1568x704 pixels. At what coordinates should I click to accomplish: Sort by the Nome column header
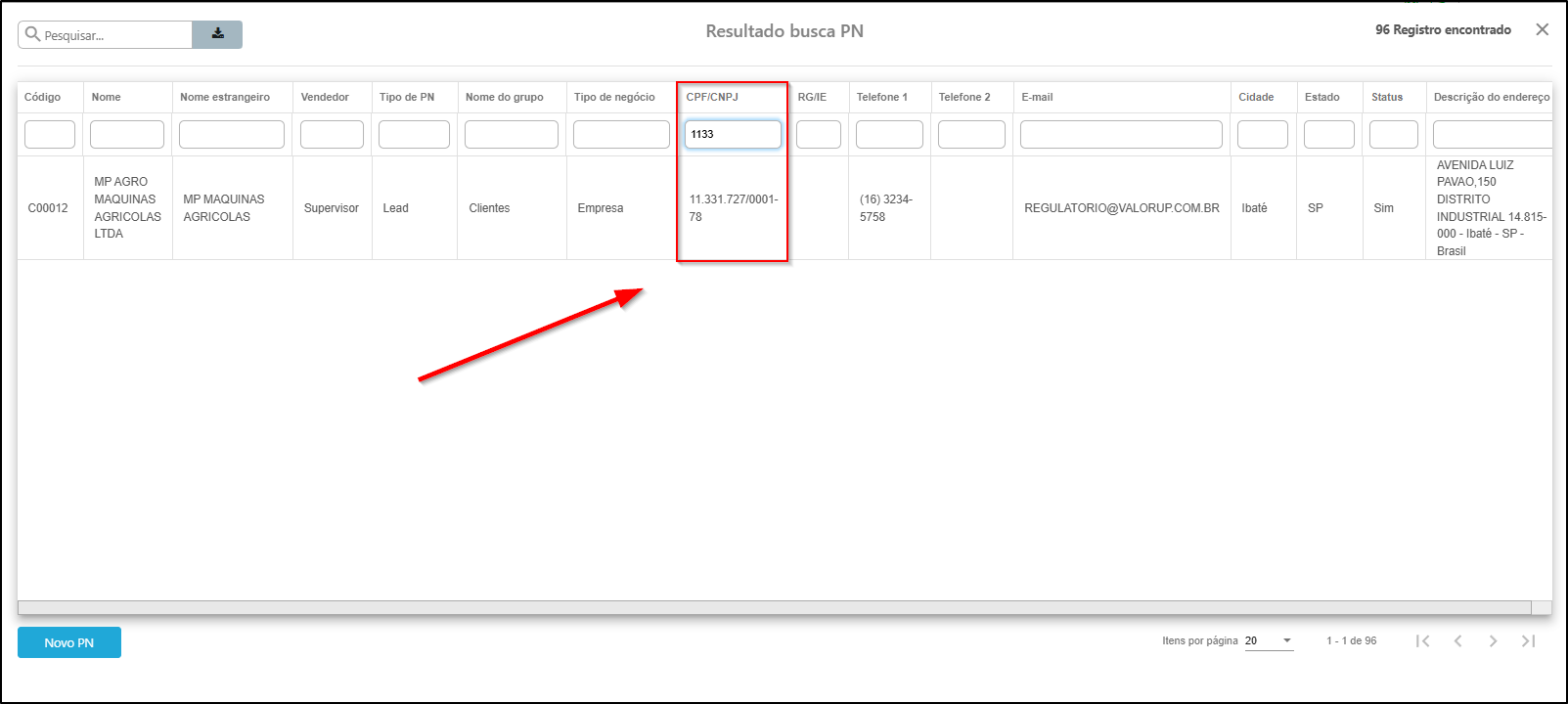point(107,97)
